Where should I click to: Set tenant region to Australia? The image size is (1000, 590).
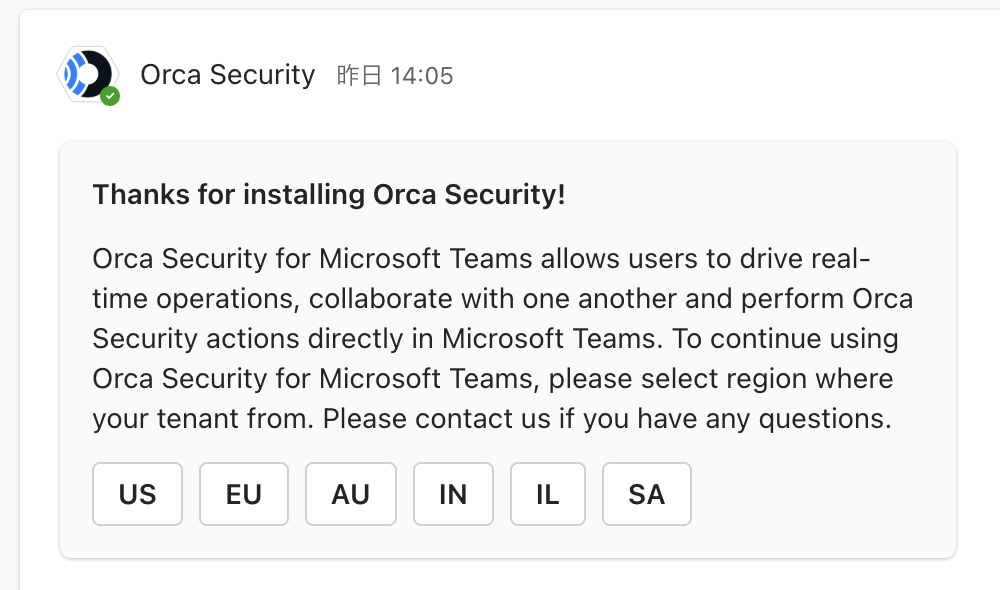(351, 494)
